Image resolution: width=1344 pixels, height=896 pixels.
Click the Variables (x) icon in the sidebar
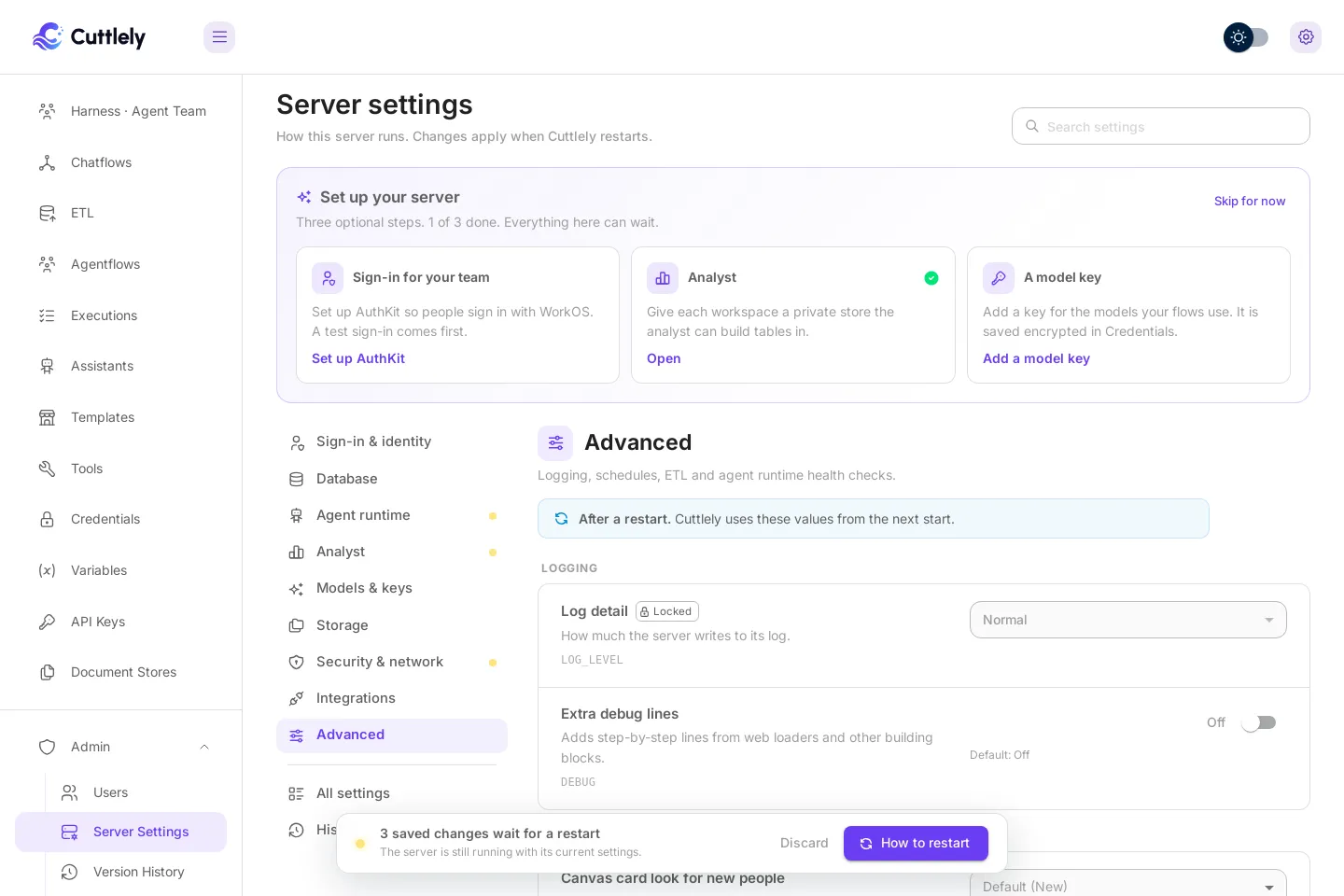(47, 570)
